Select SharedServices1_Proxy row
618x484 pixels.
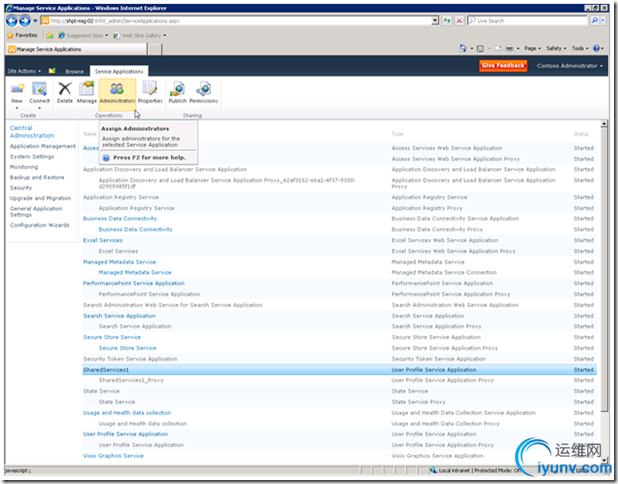pyautogui.click(x=339, y=380)
